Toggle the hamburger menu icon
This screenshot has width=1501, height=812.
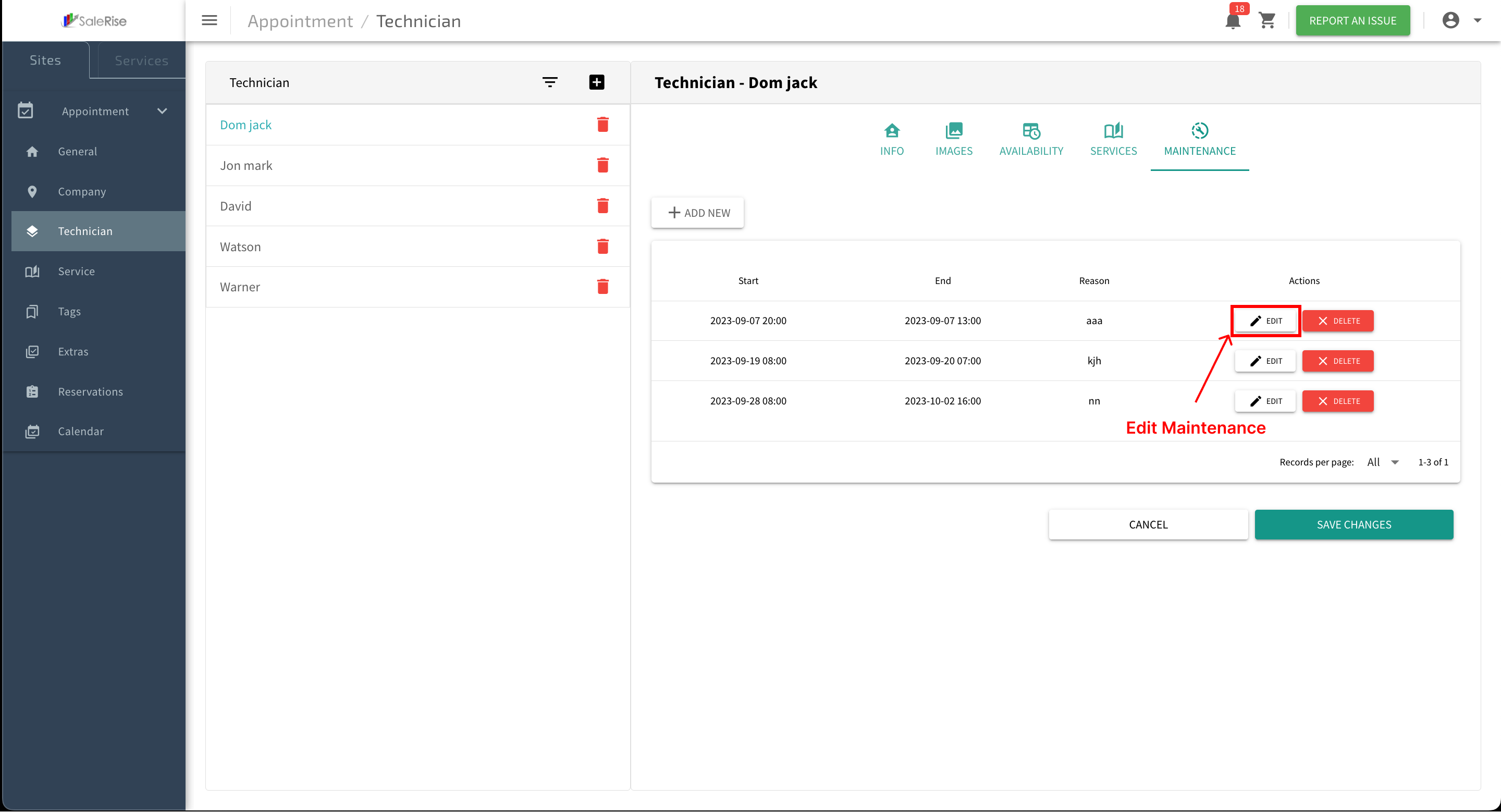(x=209, y=21)
